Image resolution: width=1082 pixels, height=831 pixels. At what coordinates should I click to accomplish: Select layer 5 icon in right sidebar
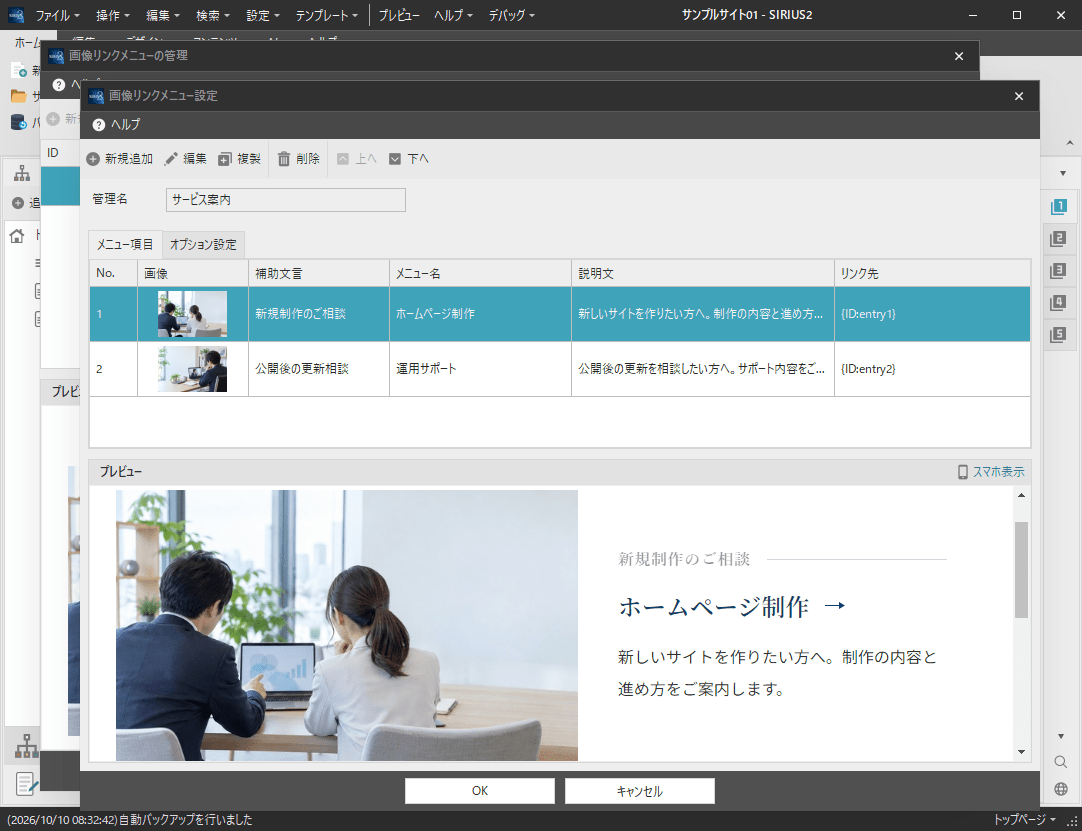tap(1058, 335)
